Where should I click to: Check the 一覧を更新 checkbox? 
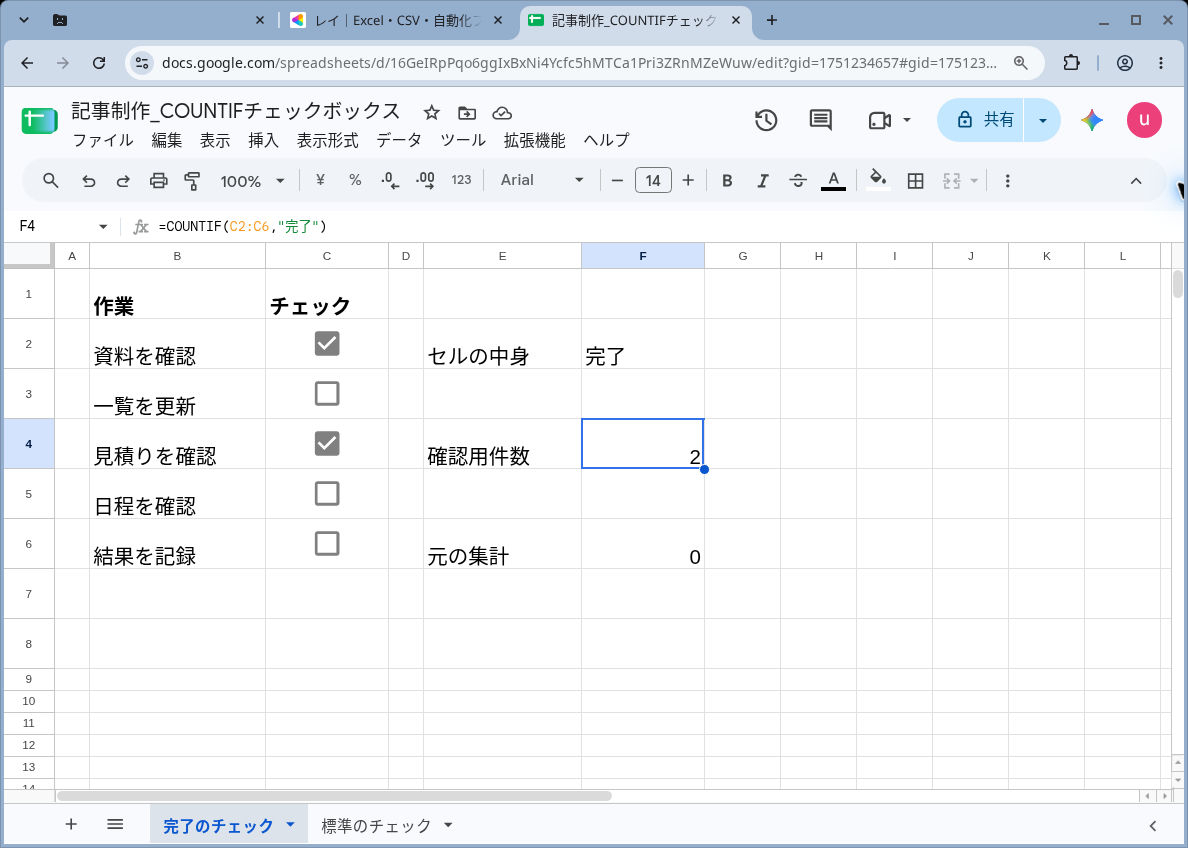point(327,393)
